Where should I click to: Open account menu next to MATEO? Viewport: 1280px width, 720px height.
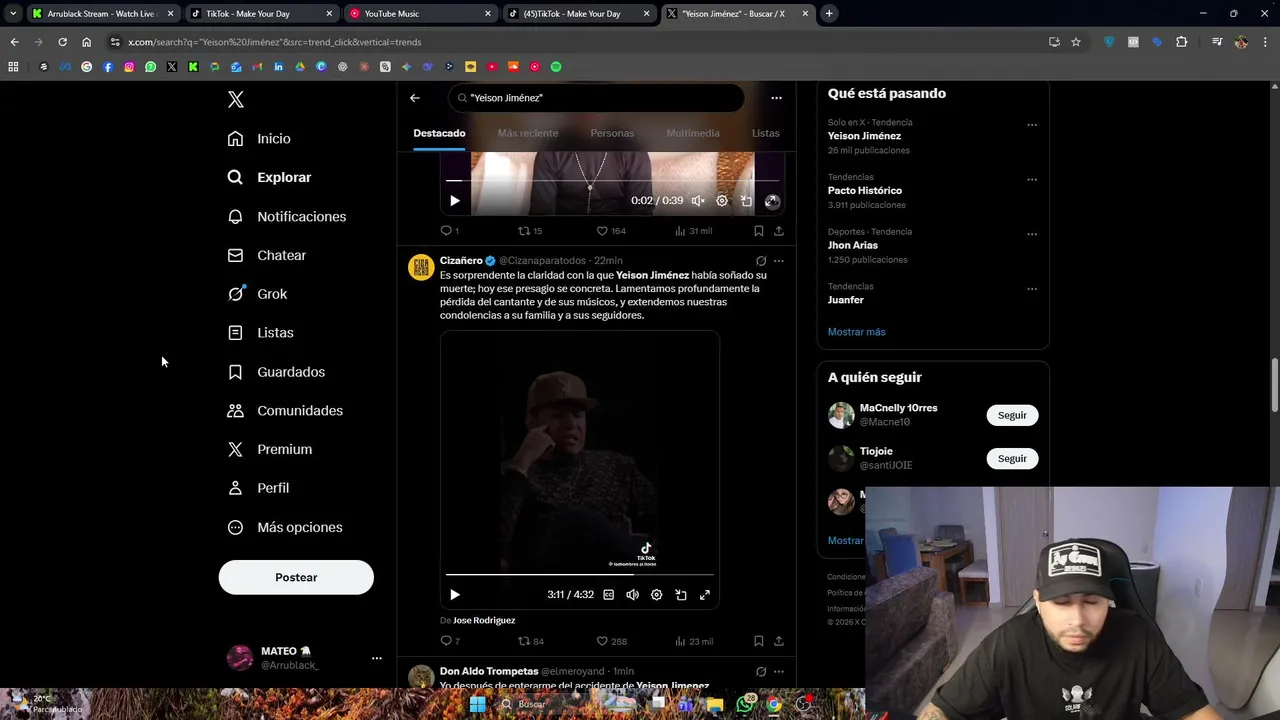(377, 658)
